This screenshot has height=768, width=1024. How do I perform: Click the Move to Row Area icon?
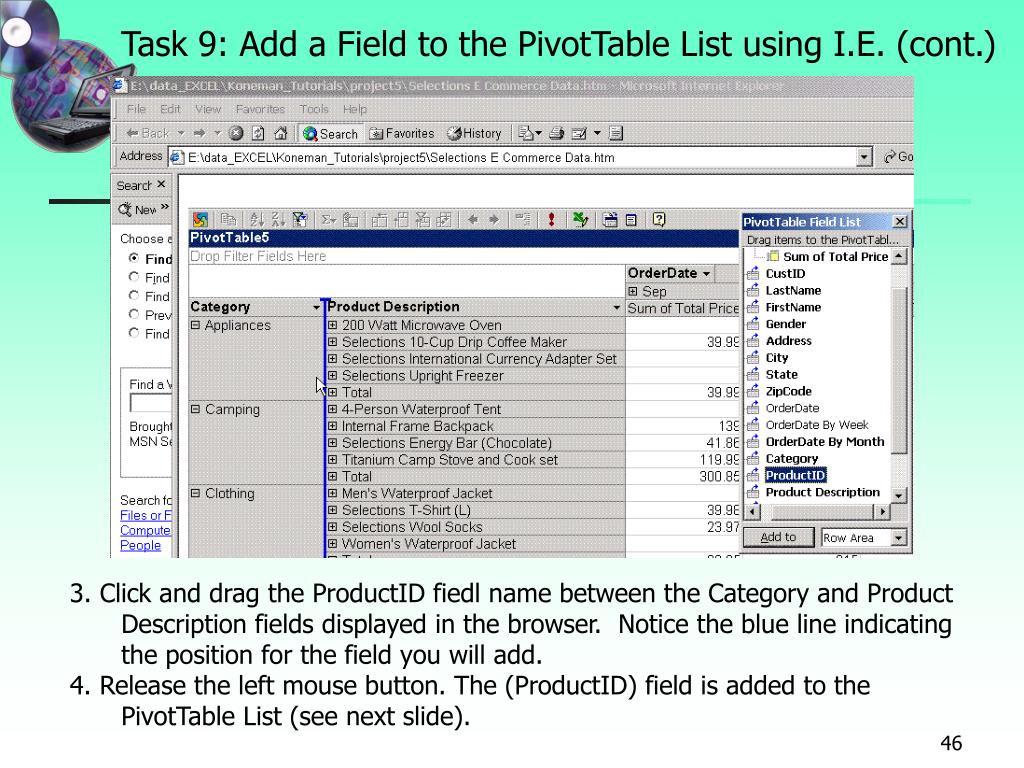[379, 220]
